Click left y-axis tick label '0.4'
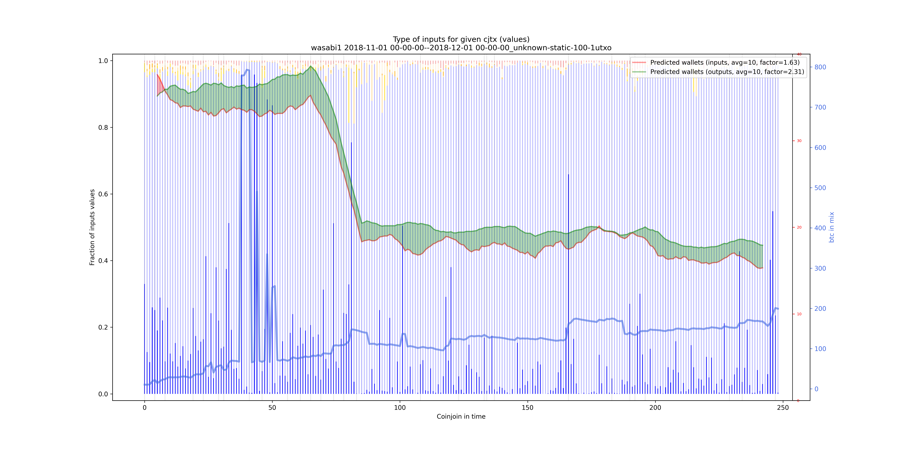900x450 pixels. tap(103, 261)
